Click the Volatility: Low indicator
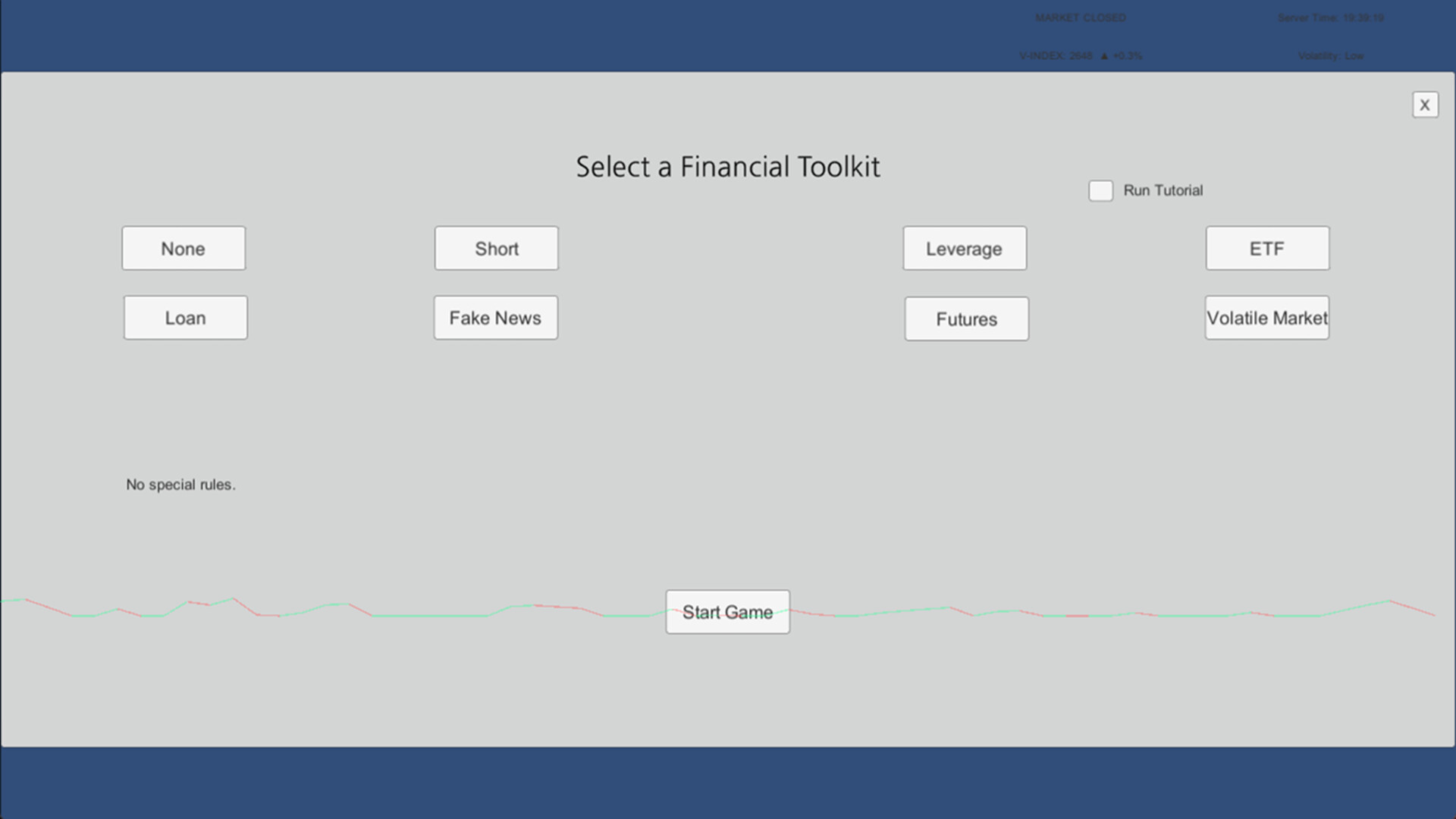The width and height of the screenshot is (1456, 819). [1330, 55]
